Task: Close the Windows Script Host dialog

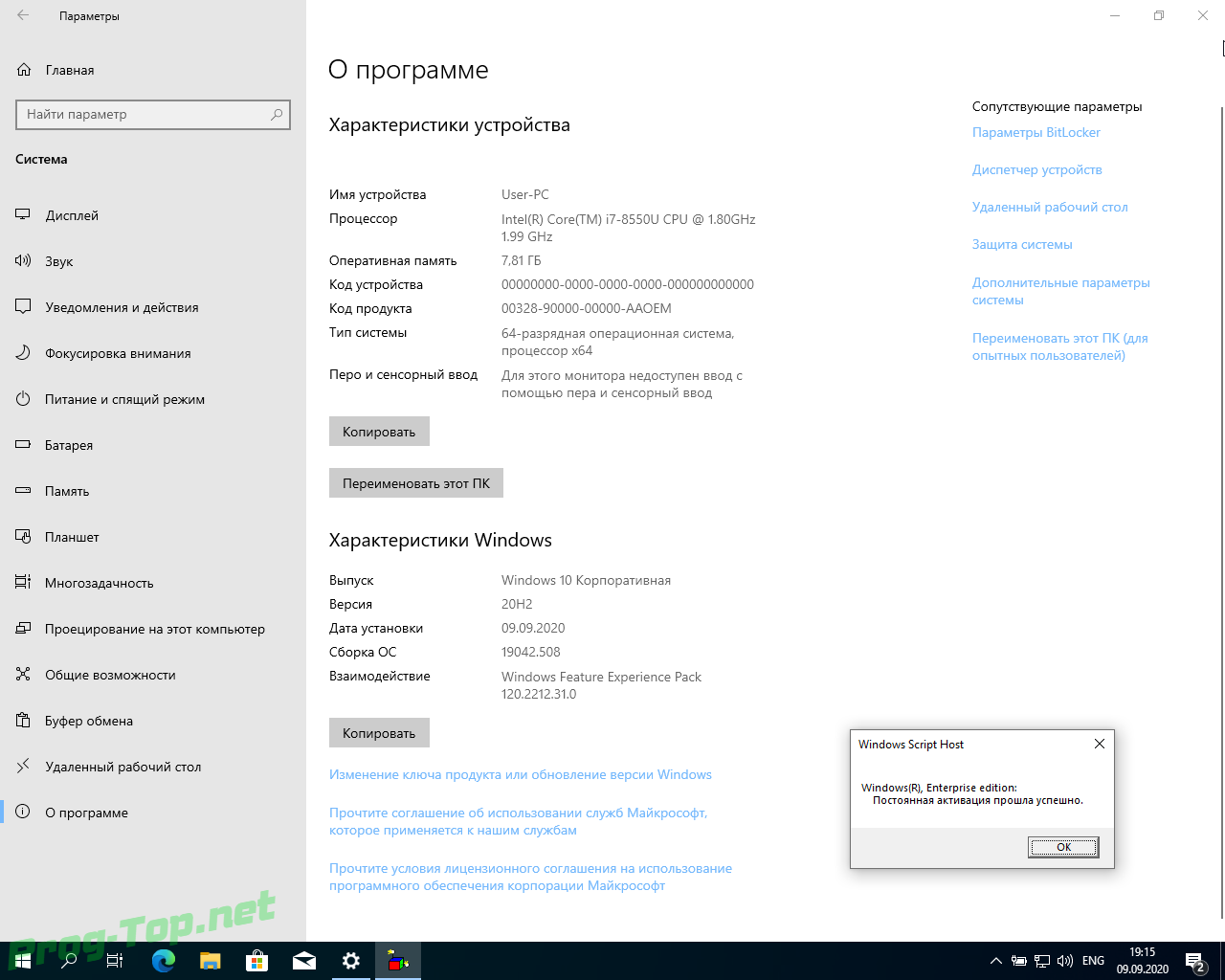Action: tap(1100, 744)
